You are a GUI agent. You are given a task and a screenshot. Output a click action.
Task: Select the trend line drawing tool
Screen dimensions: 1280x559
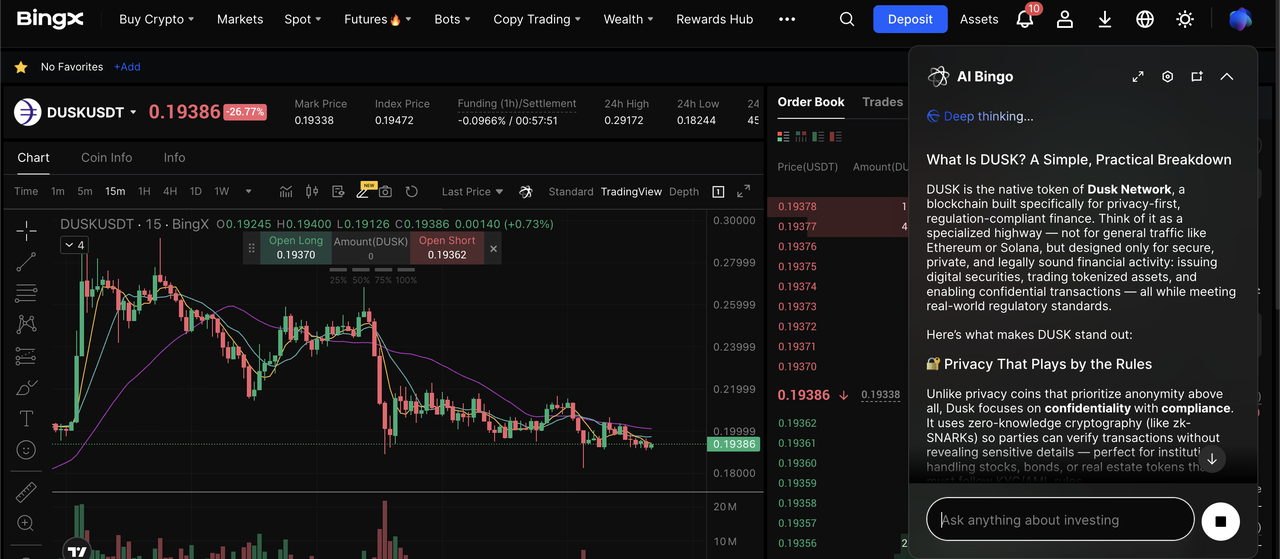coord(26,262)
